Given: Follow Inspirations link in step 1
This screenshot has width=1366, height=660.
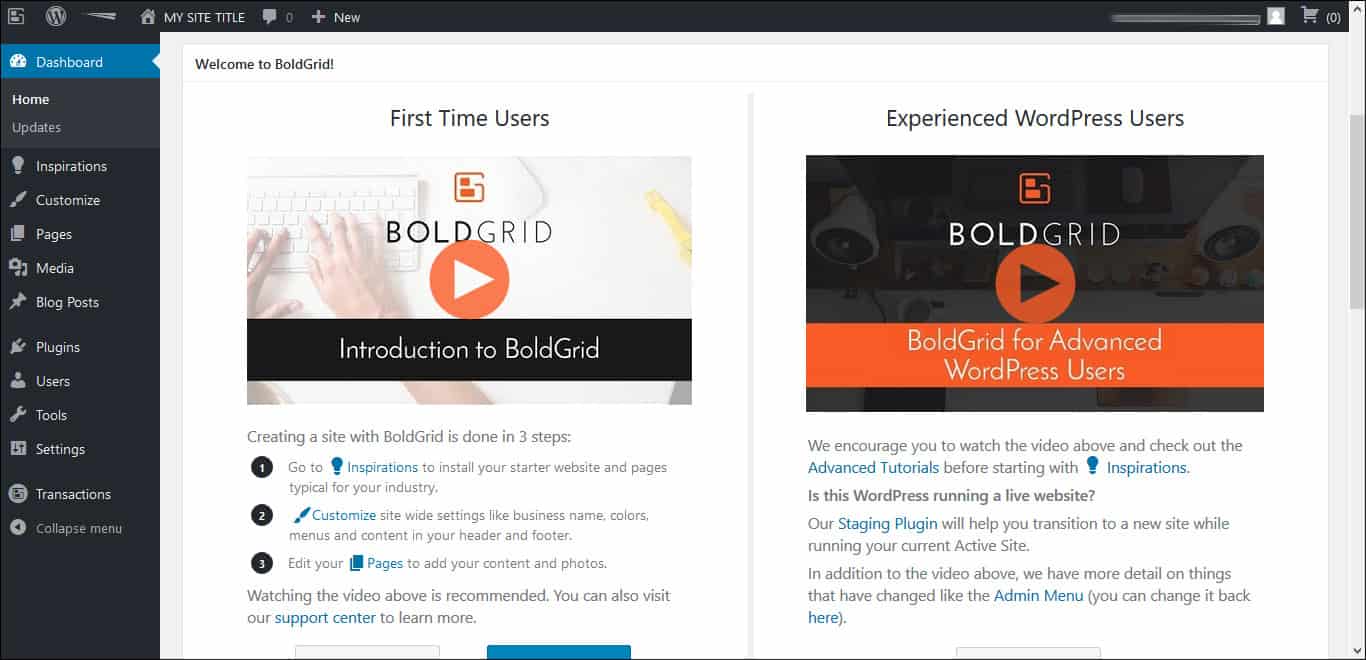Looking at the screenshot, I should pyautogui.click(x=382, y=467).
